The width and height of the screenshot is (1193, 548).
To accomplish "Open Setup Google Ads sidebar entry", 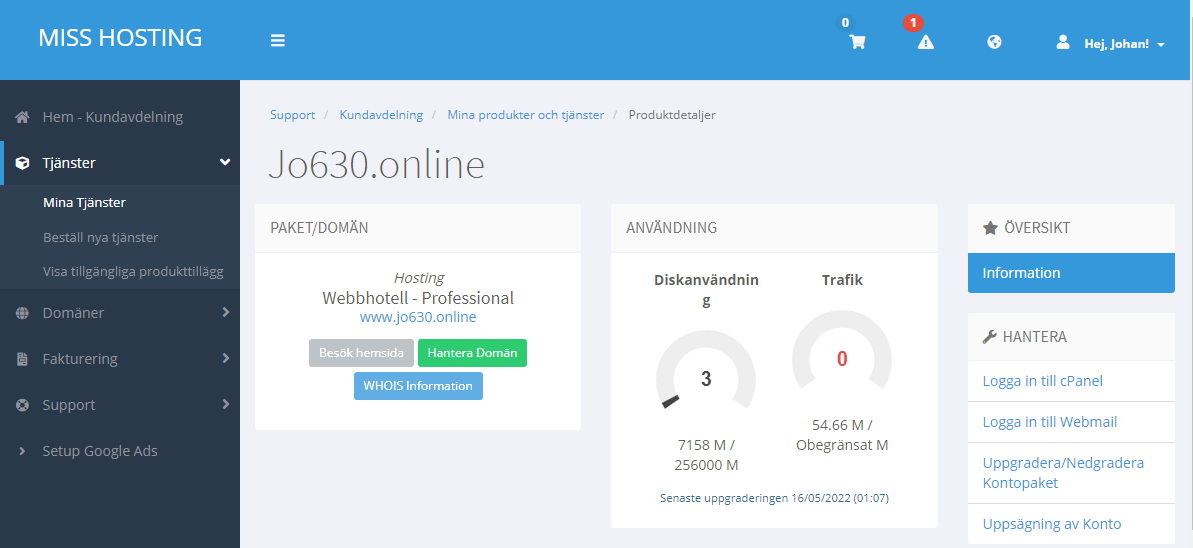I will [100, 451].
